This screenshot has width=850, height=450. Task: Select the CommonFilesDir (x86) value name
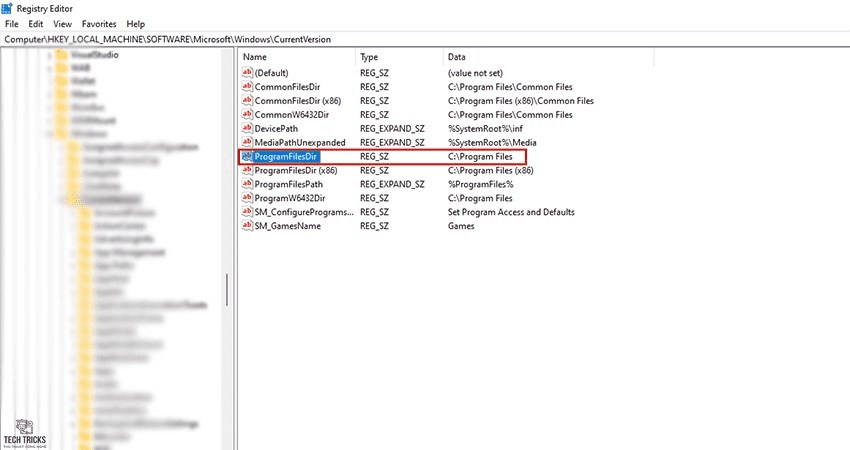(298, 101)
